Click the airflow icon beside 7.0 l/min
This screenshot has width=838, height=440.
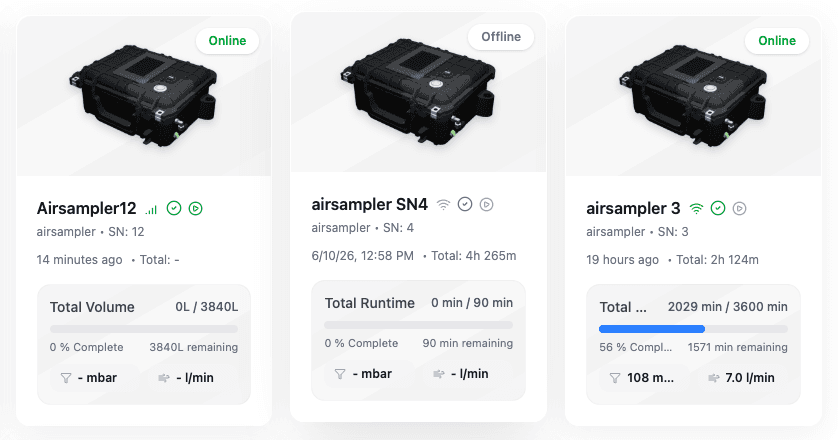[713, 378]
